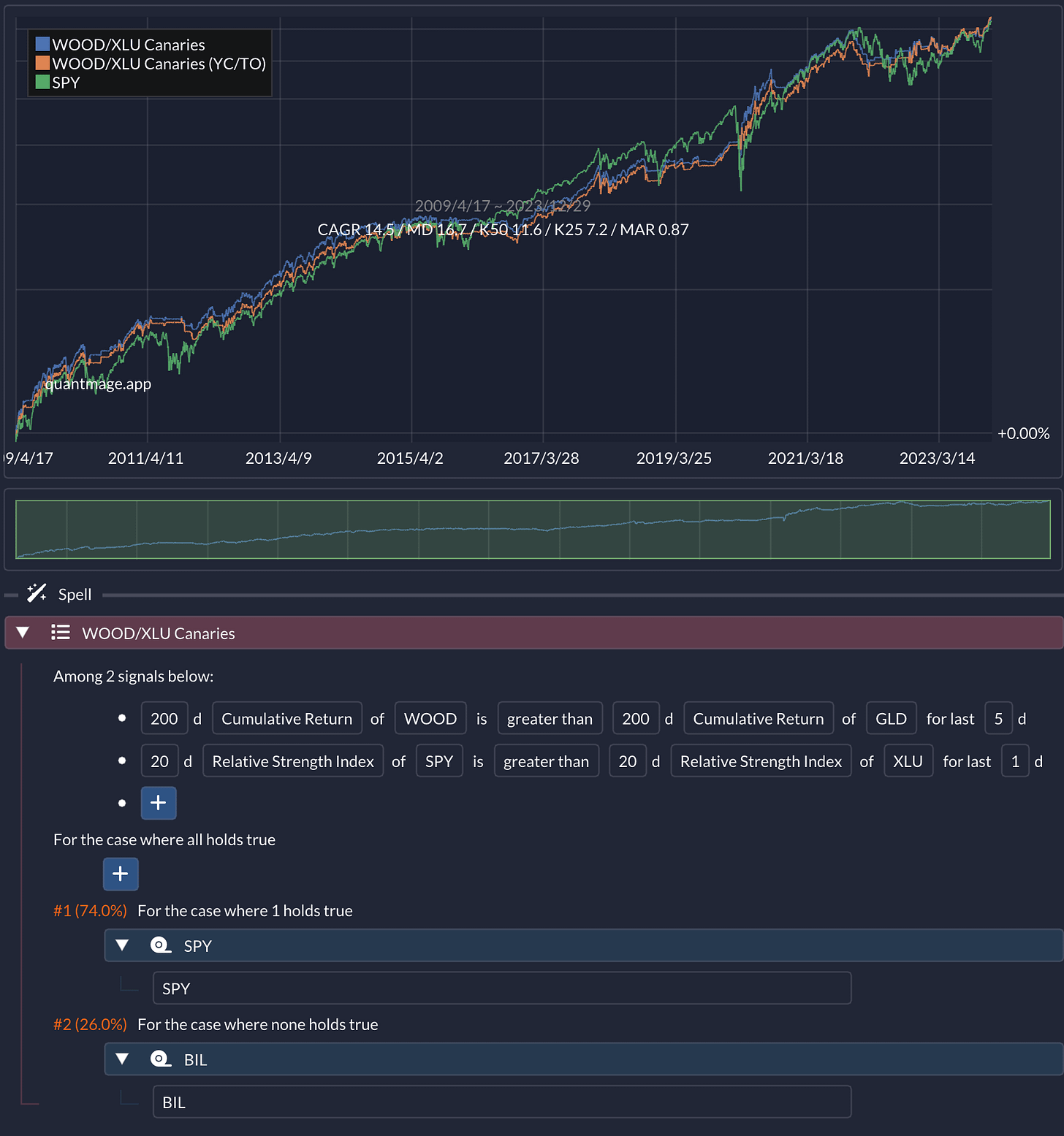The width and height of the screenshot is (1064, 1136).
Task: Click the asset icon in BIL group header
Action: pos(161,1059)
